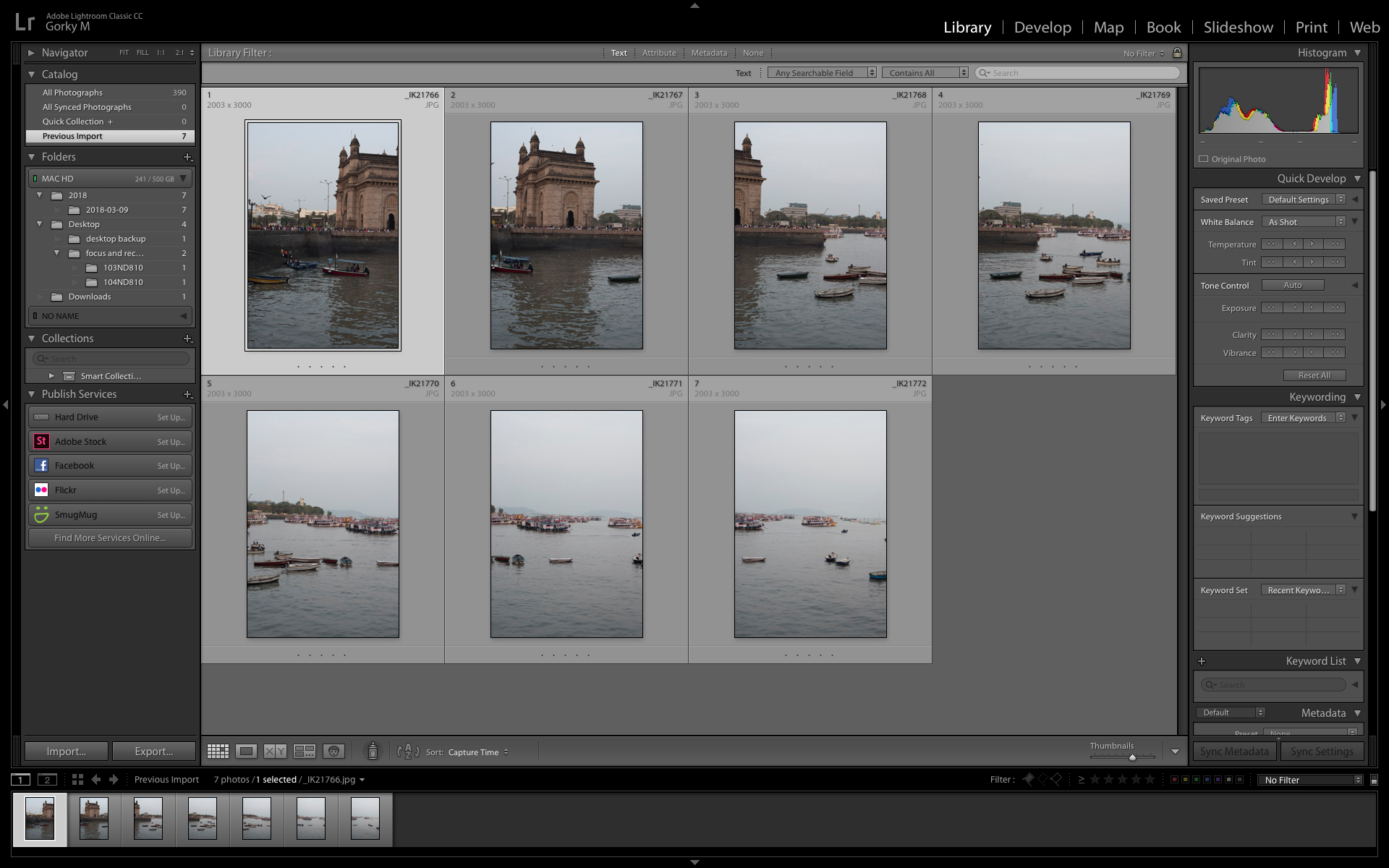Open People view face icon

pos(334,752)
